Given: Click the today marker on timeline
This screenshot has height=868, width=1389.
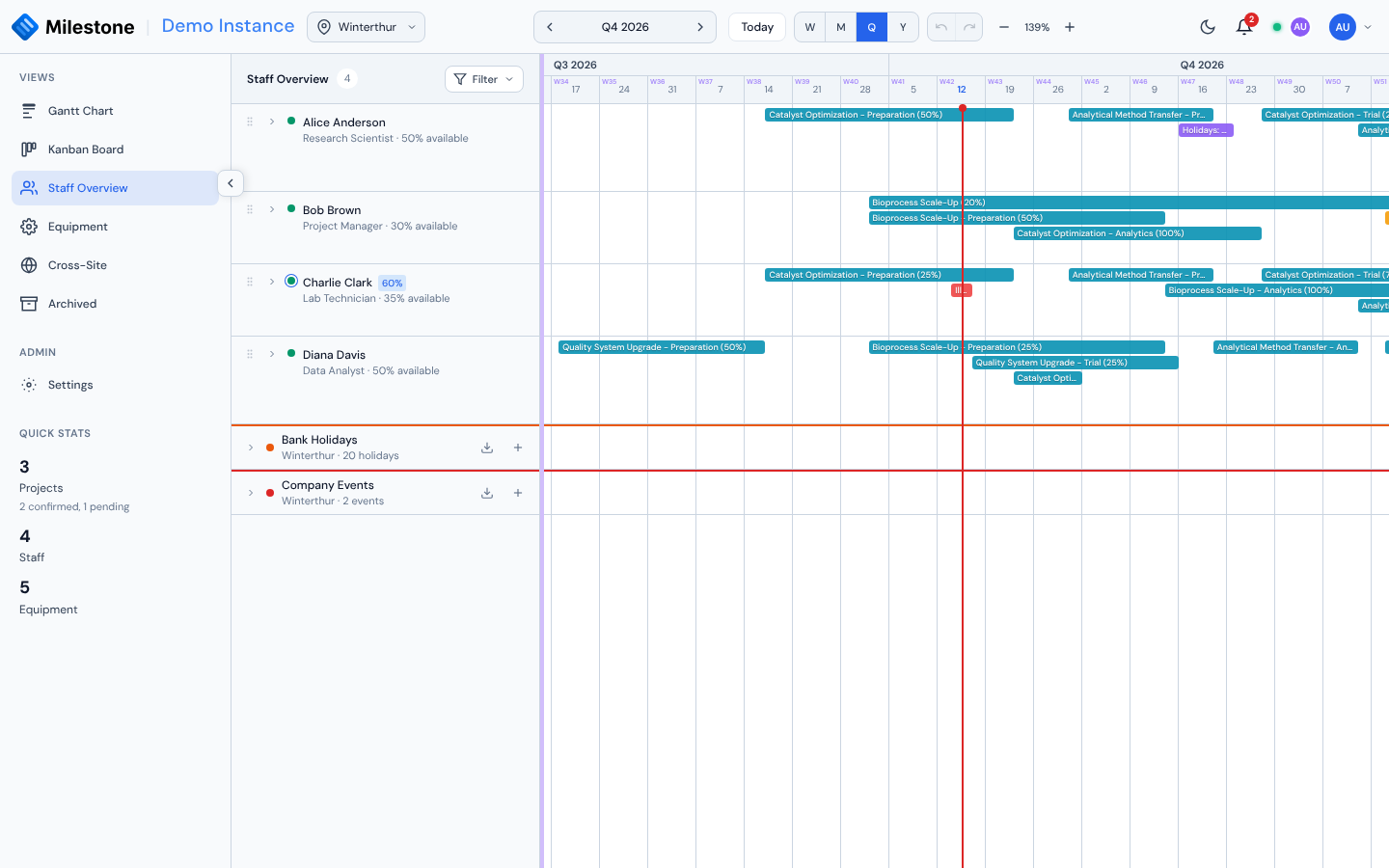Looking at the screenshot, I should click(x=962, y=108).
